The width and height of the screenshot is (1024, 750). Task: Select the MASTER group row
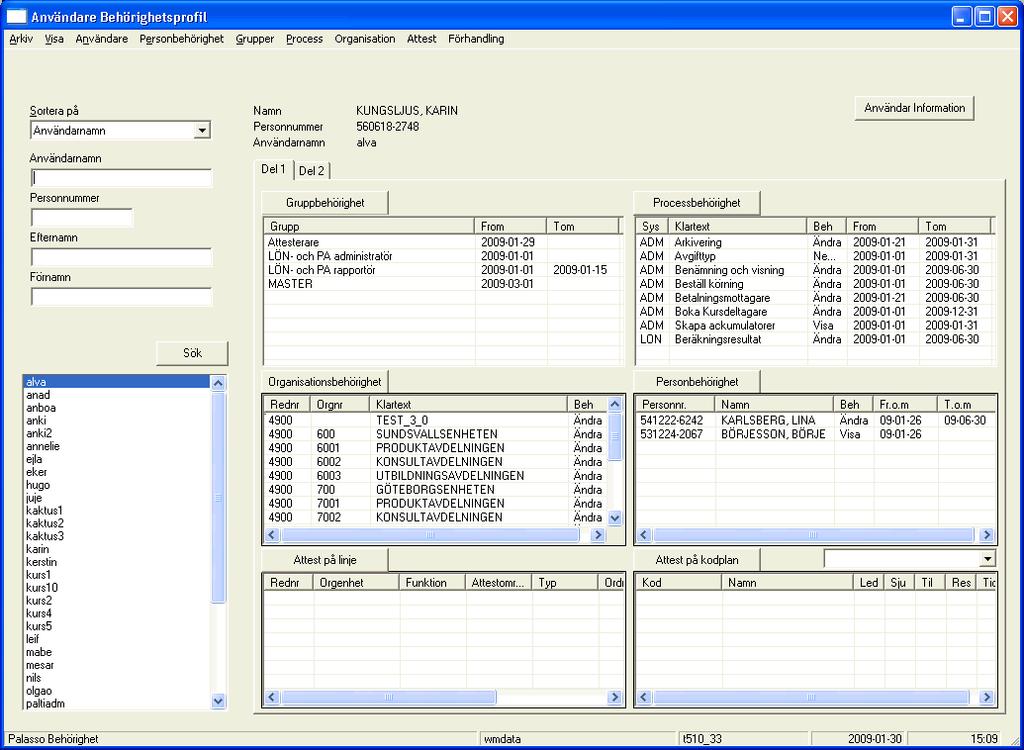(442, 284)
